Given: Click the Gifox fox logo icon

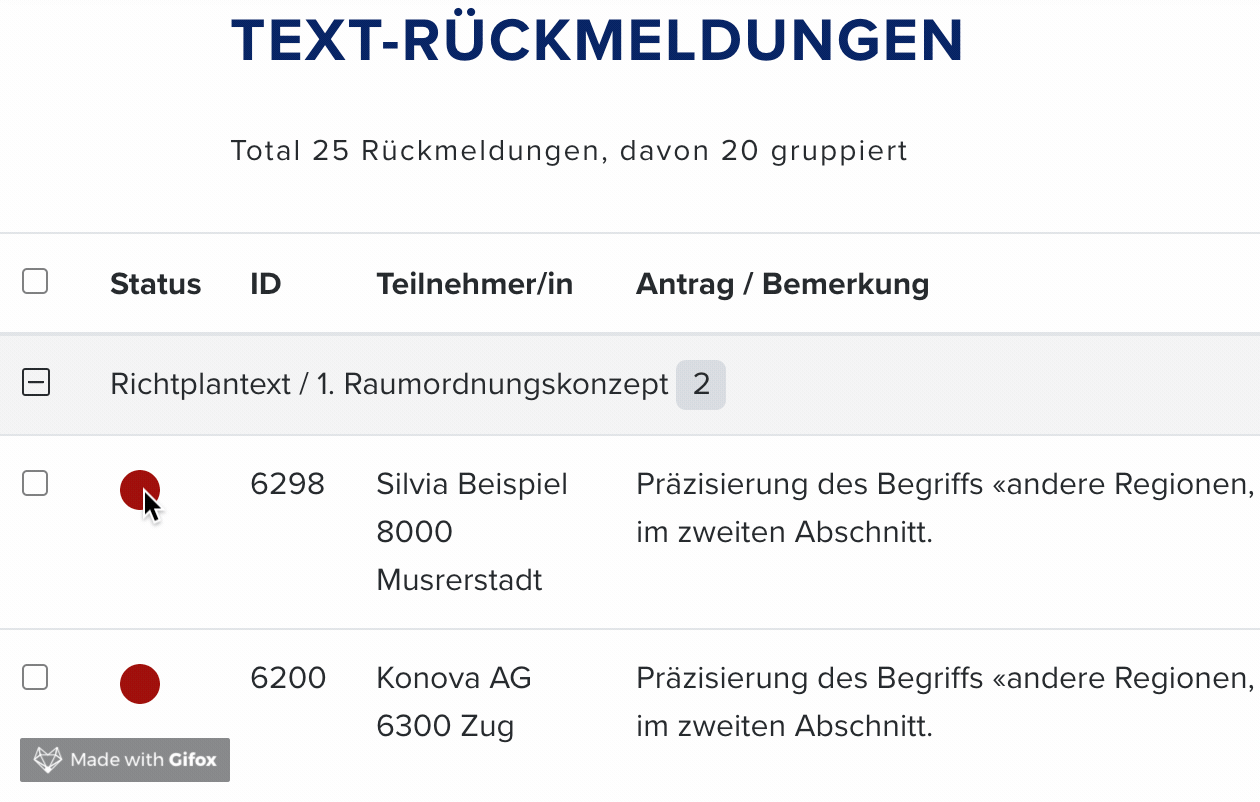Looking at the screenshot, I should [x=48, y=760].
